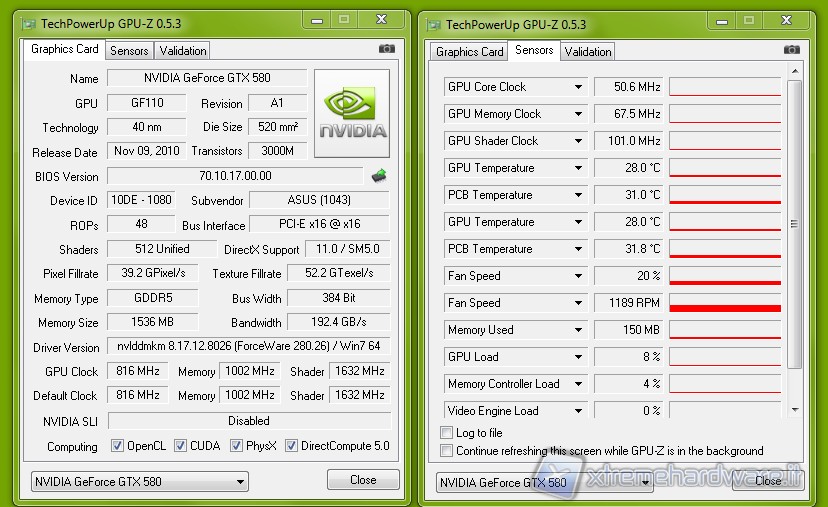
Task: Click the camera screenshot icon in Graphics Card window
Action: coord(386,49)
